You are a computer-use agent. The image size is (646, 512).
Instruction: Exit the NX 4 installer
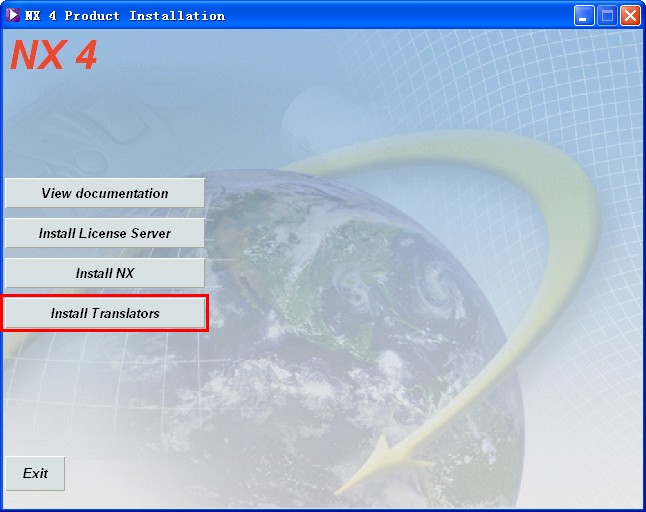[35, 473]
